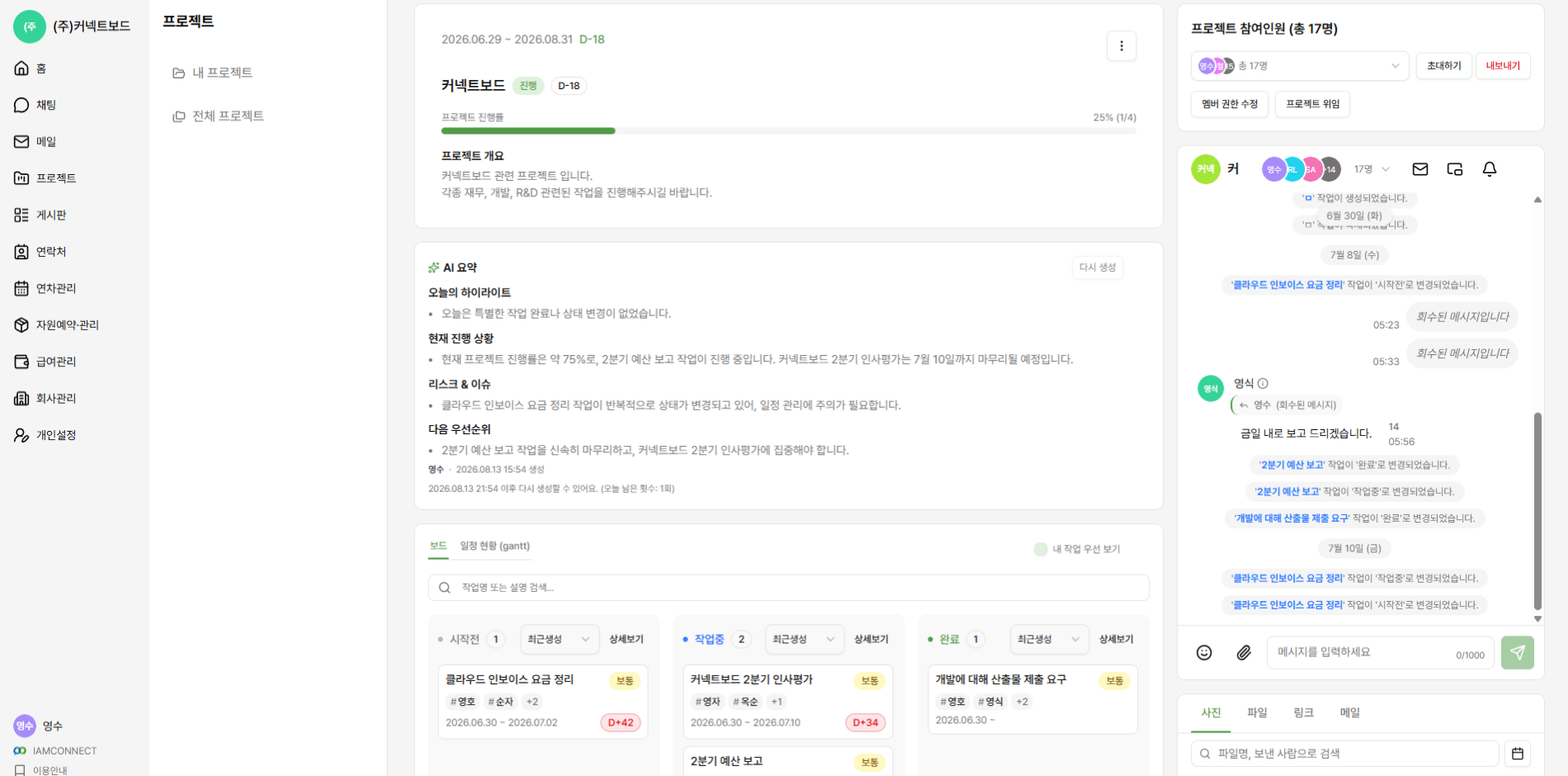
Task: Select the 파일 tab in attachments panel
Action: 1257,712
